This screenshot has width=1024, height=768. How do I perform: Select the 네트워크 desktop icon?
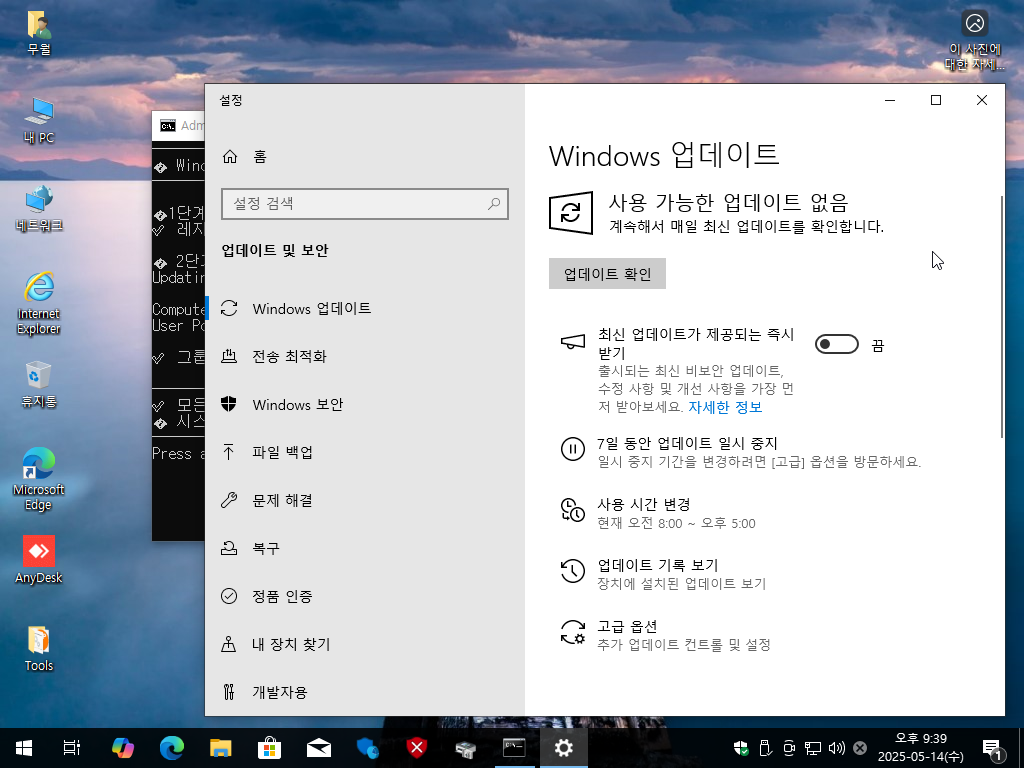pos(39,209)
